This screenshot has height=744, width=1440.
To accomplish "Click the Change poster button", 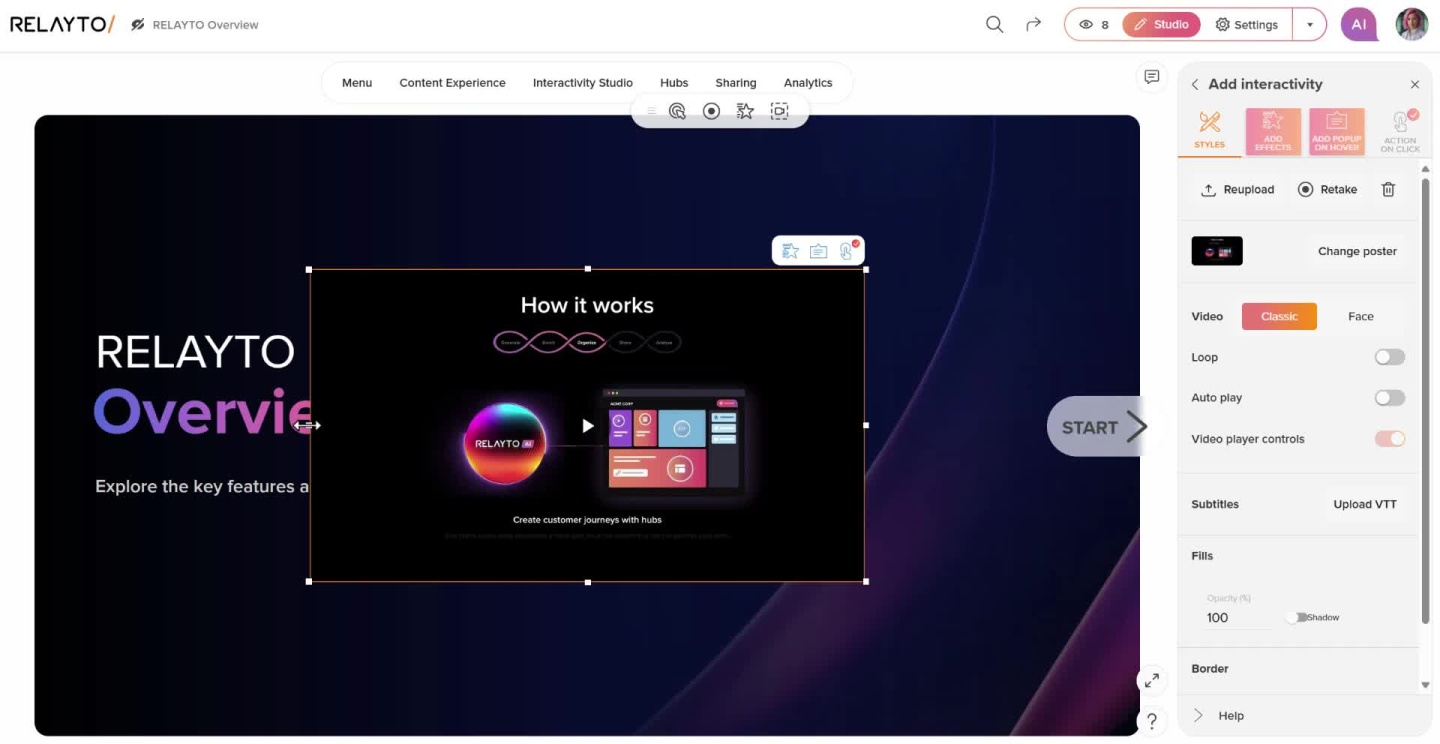I will point(1356,251).
